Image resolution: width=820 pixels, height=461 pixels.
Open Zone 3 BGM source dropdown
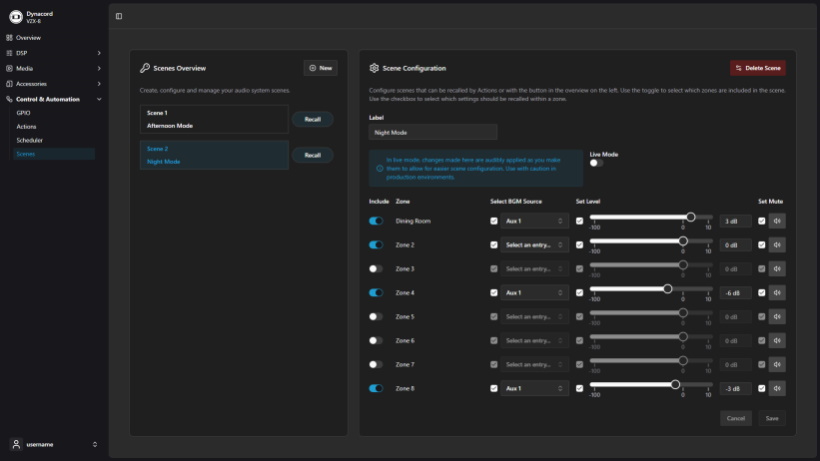click(x=534, y=269)
